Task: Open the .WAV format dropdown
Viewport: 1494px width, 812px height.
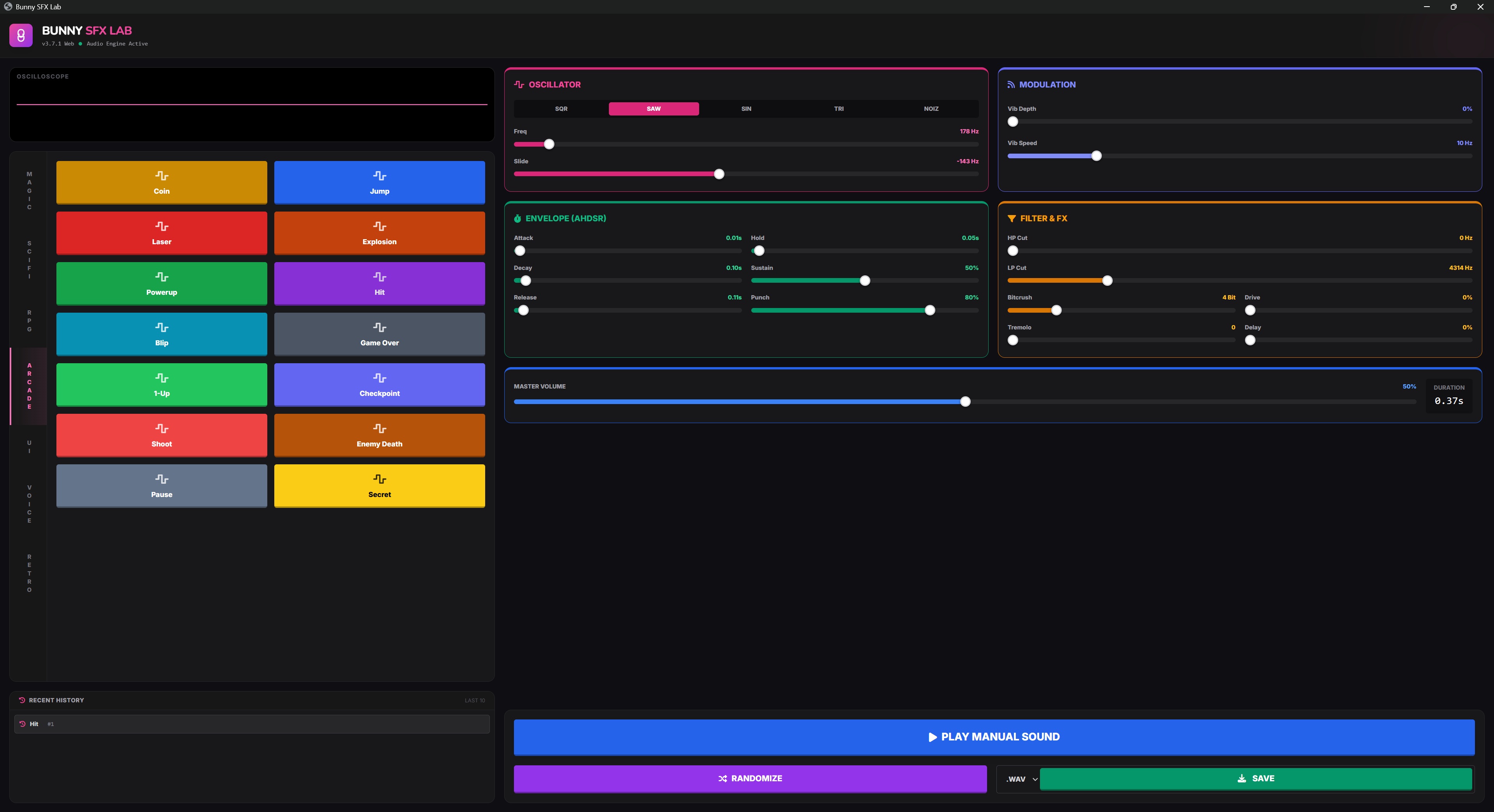Action: tap(1021, 779)
